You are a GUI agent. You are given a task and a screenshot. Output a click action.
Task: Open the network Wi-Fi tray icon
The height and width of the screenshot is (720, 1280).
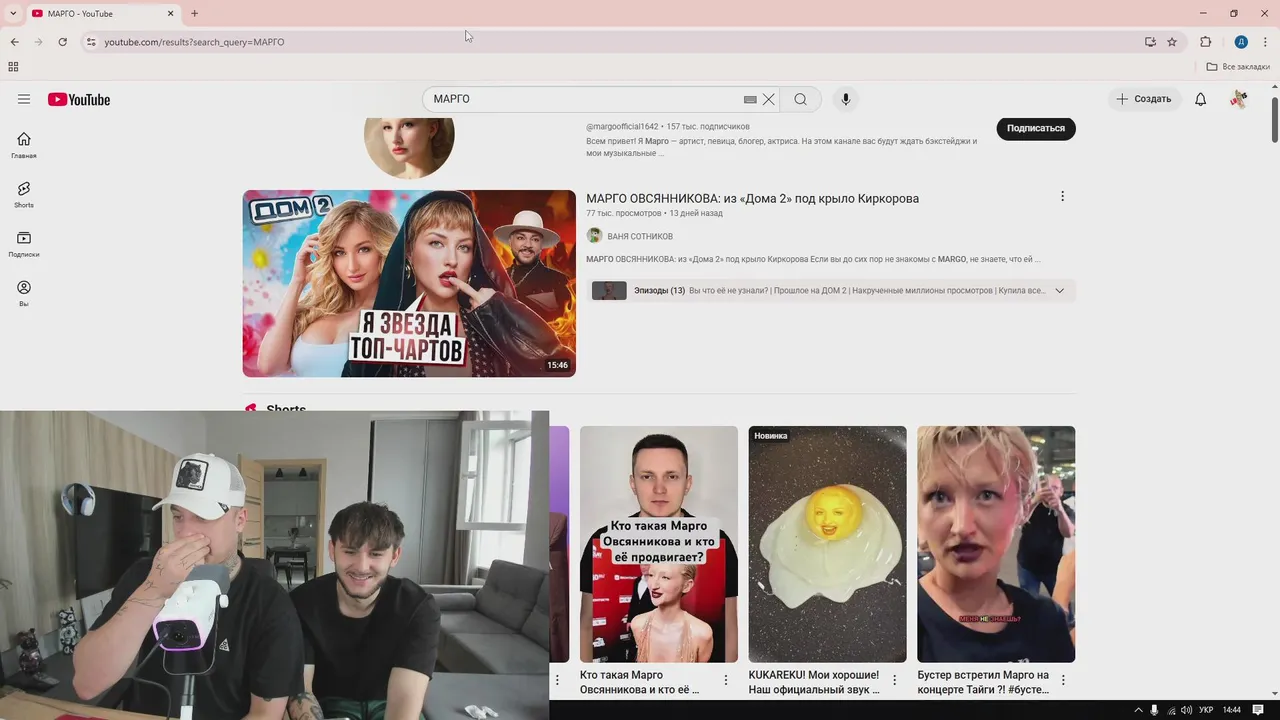click(x=1171, y=710)
